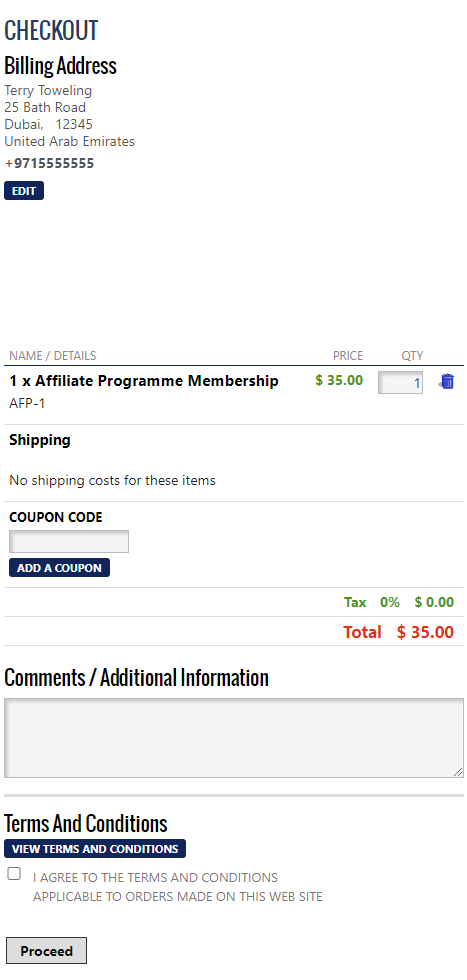Grab the comments textarea resize handle
The width and height of the screenshot is (467, 980).
pos(458,772)
